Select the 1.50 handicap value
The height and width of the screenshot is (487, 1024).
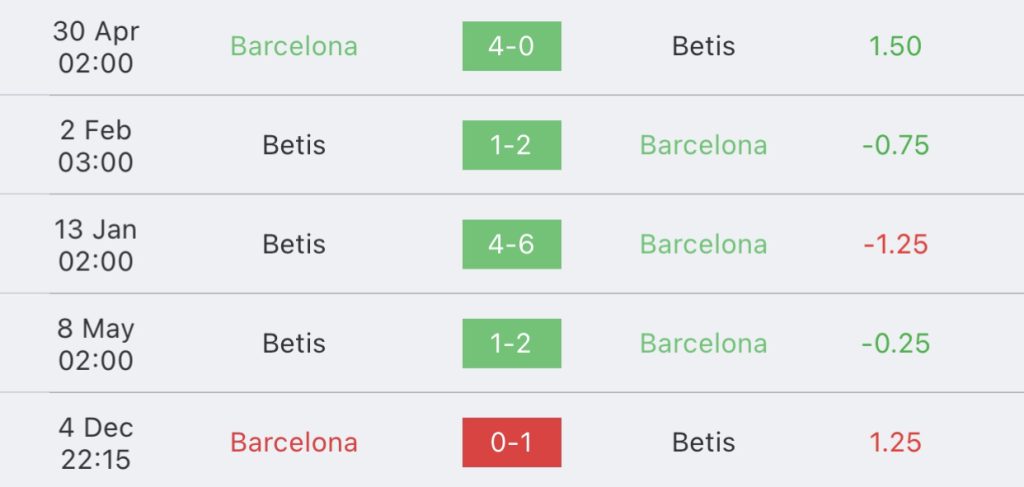[x=895, y=46]
